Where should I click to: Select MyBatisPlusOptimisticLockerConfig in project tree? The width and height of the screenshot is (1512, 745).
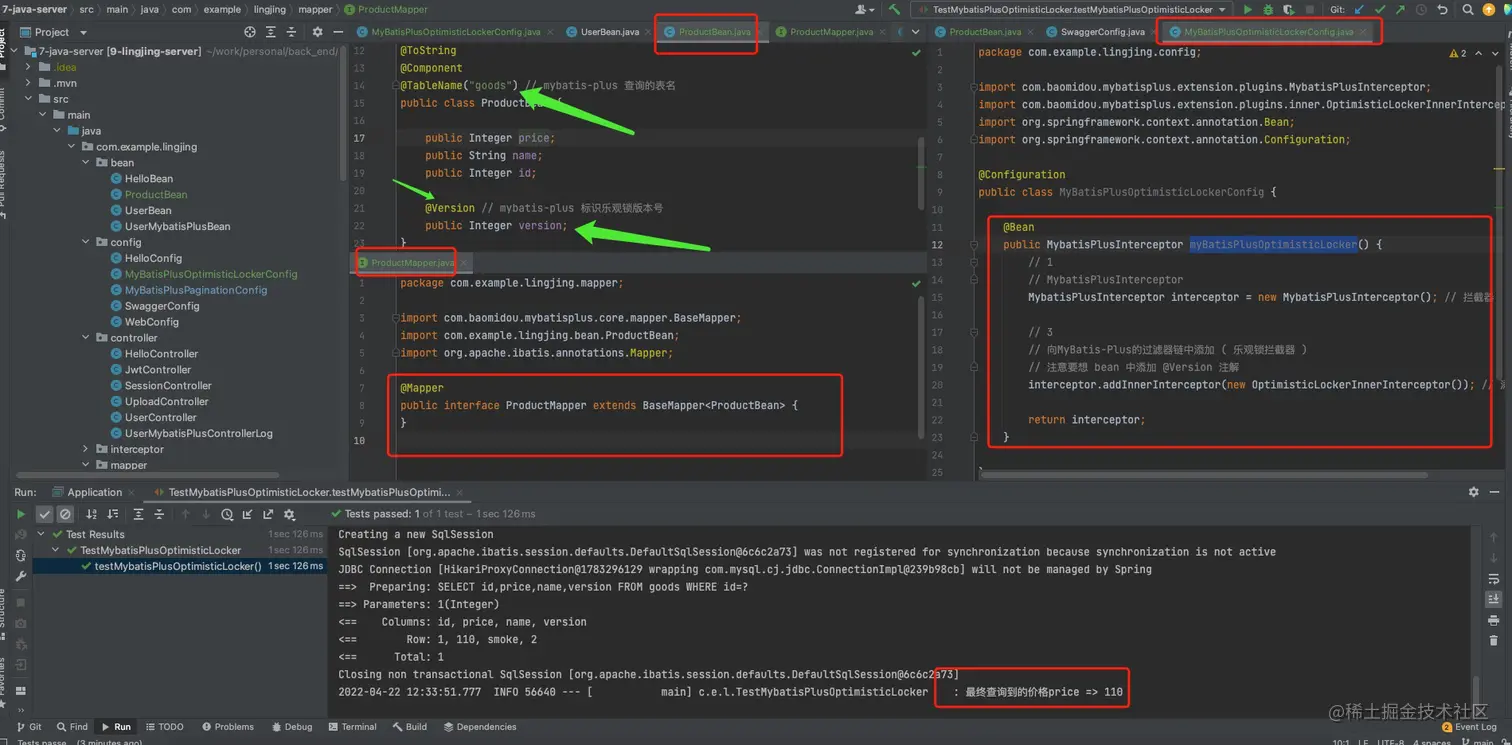210,274
